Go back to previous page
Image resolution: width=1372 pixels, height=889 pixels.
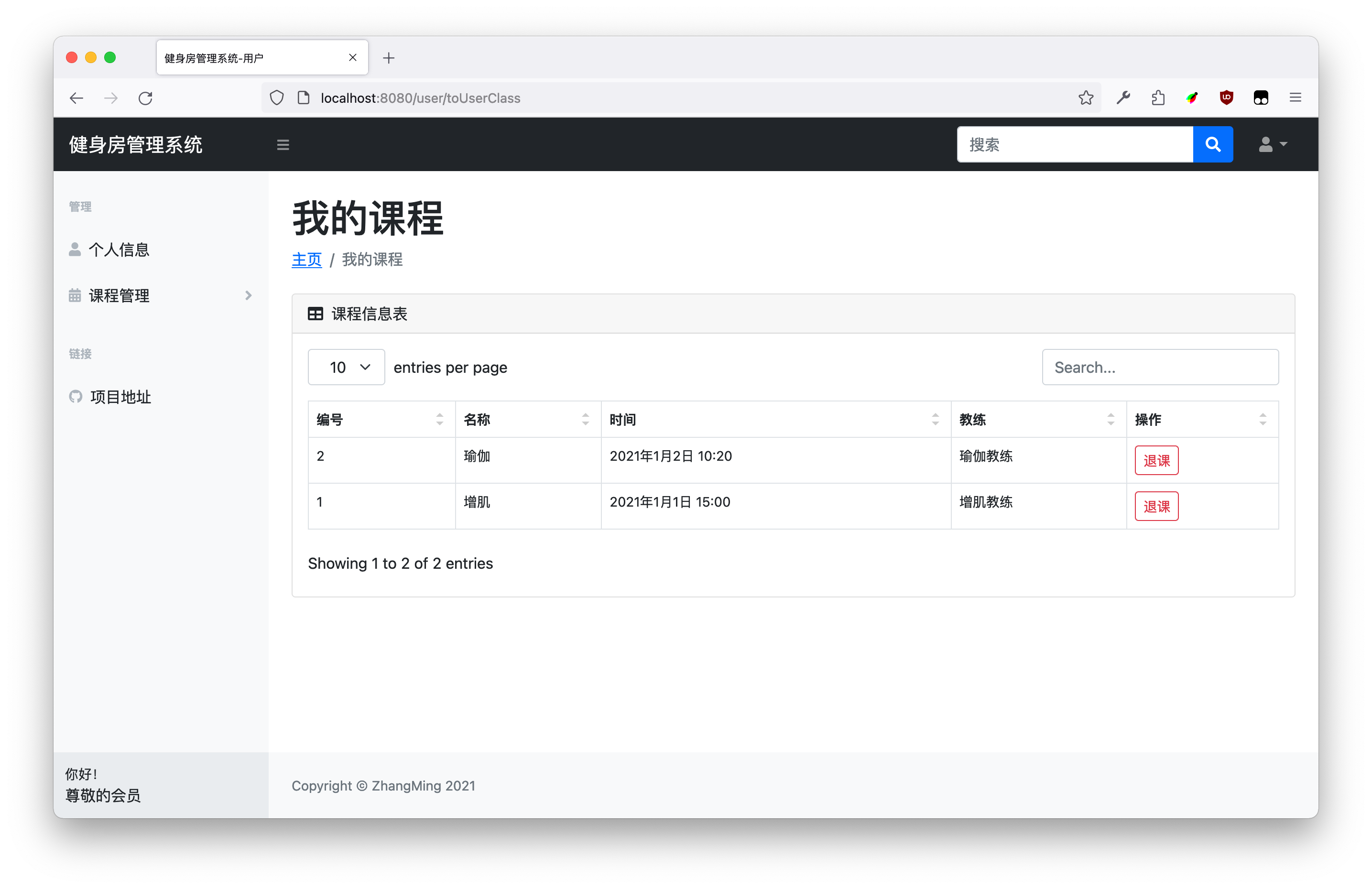(76, 98)
